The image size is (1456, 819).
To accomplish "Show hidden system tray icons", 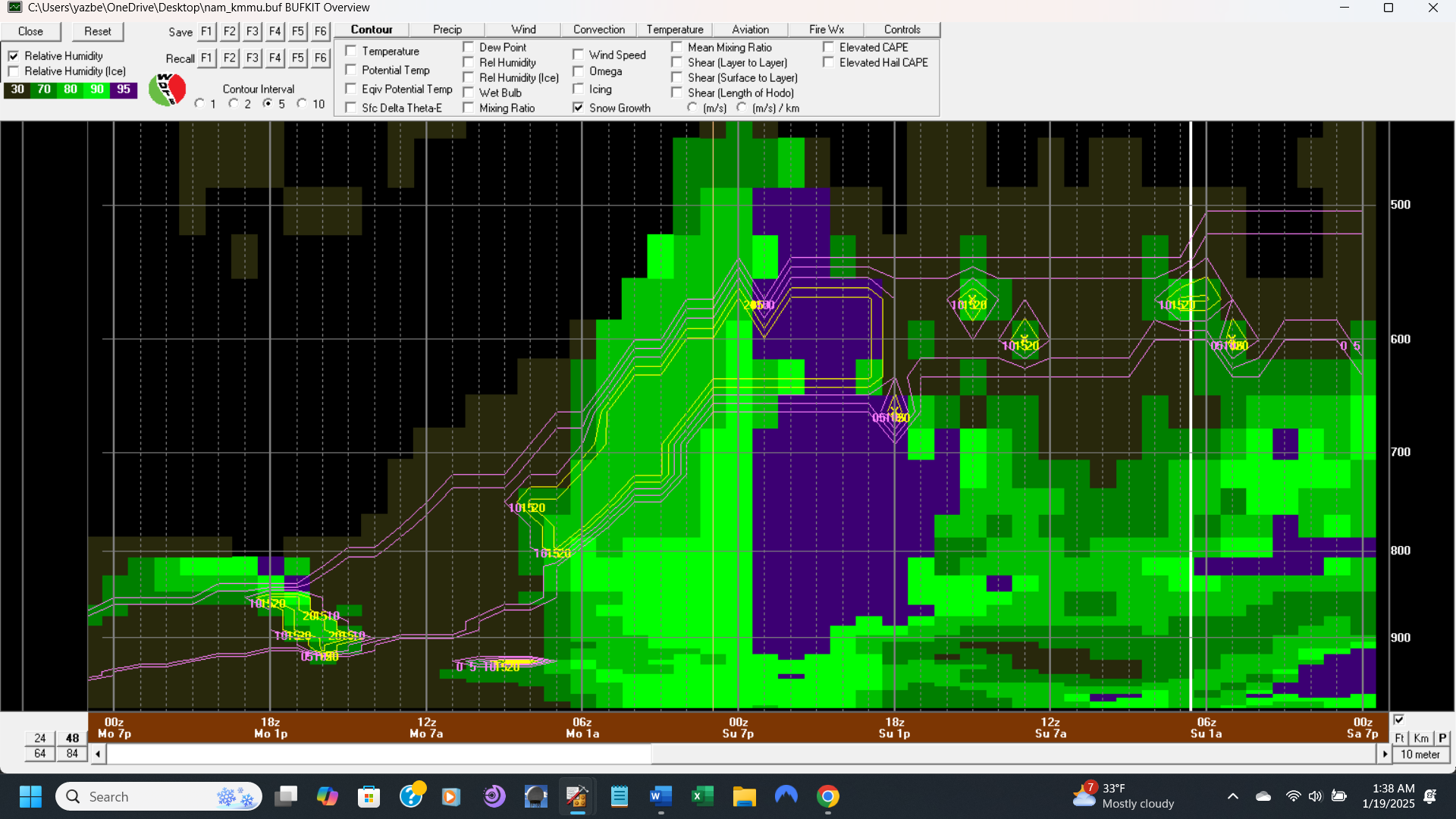I will [1233, 796].
